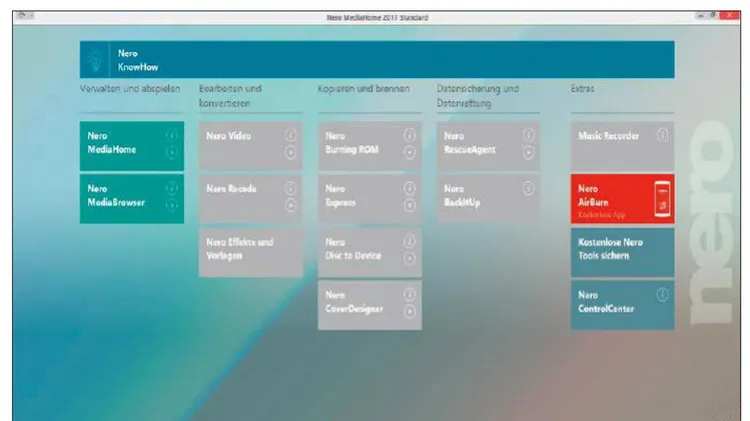Viewport: 750px width, 421px height.
Task: Launch Nero MediaBrowser via its label
Action: point(116,196)
